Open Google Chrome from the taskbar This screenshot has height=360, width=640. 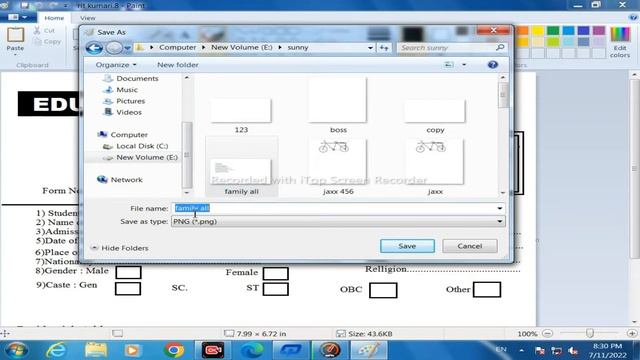pyautogui.click(x=174, y=350)
